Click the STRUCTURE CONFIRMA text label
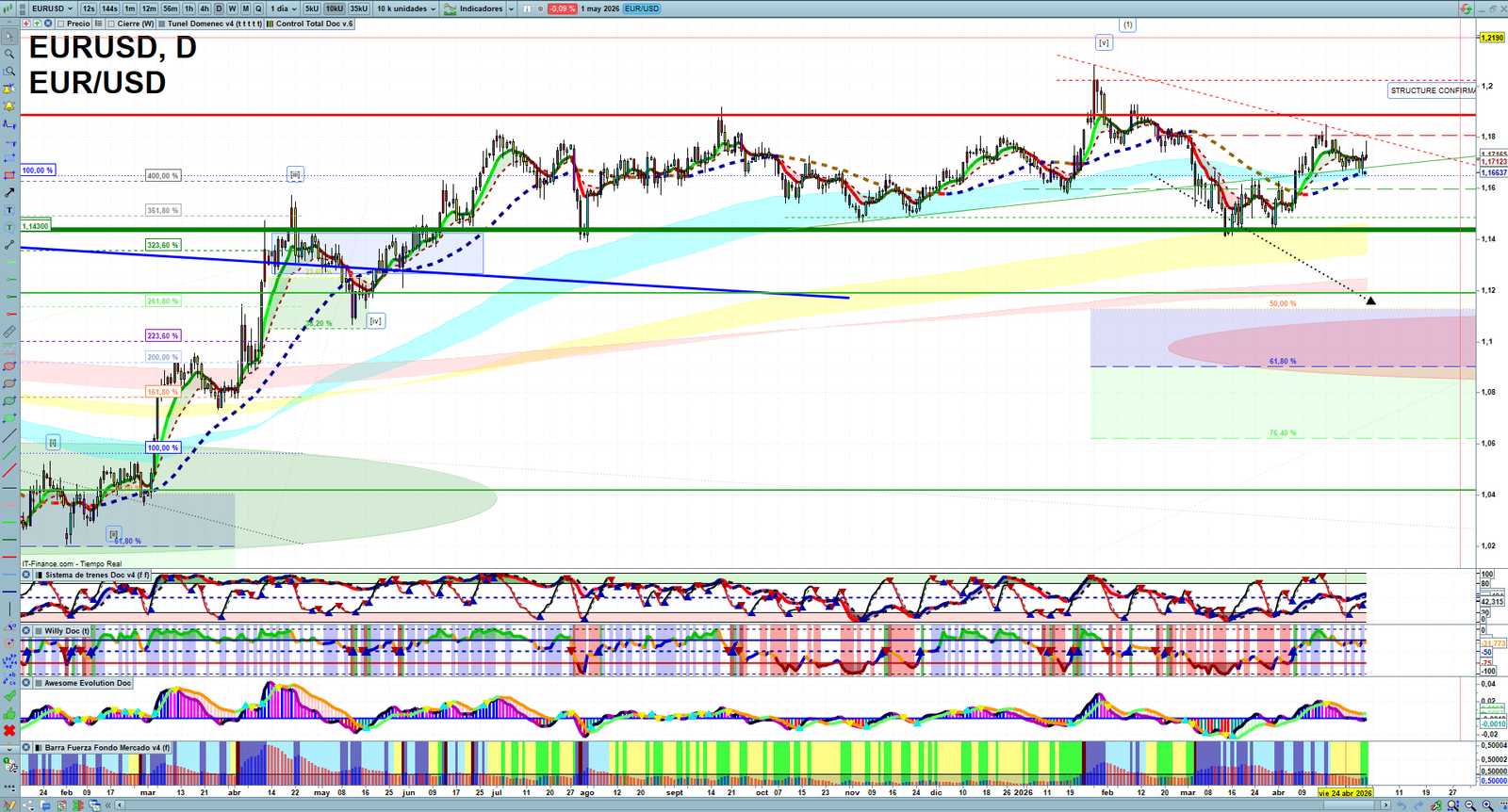Image resolution: width=1508 pixels, height=812 pixels. [x=1433, y=90]
